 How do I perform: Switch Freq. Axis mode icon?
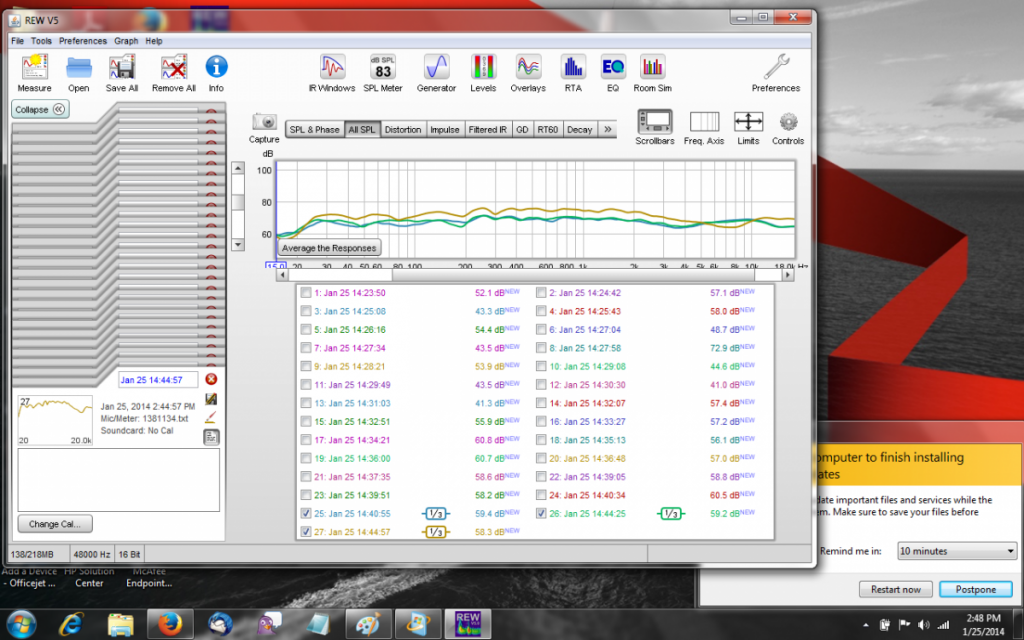[x=704, y=121]
